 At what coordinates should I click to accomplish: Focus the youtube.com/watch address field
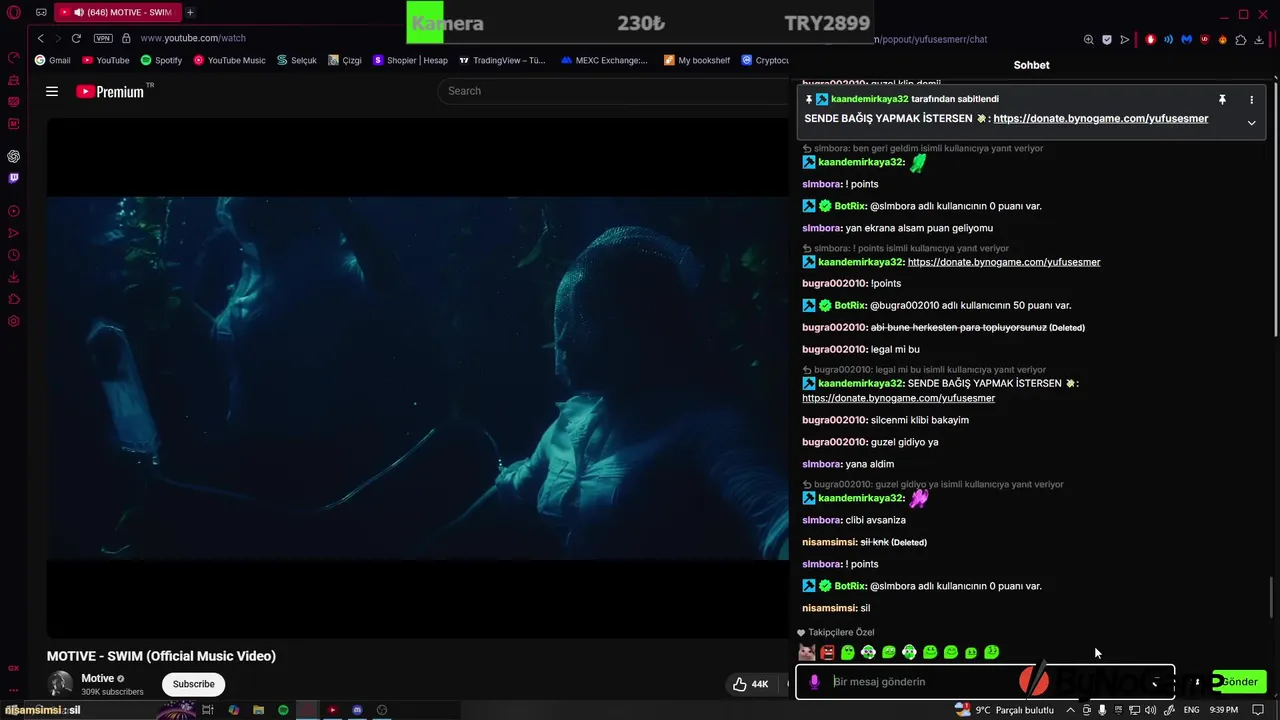pyautogui.click(x=193, y=38)
